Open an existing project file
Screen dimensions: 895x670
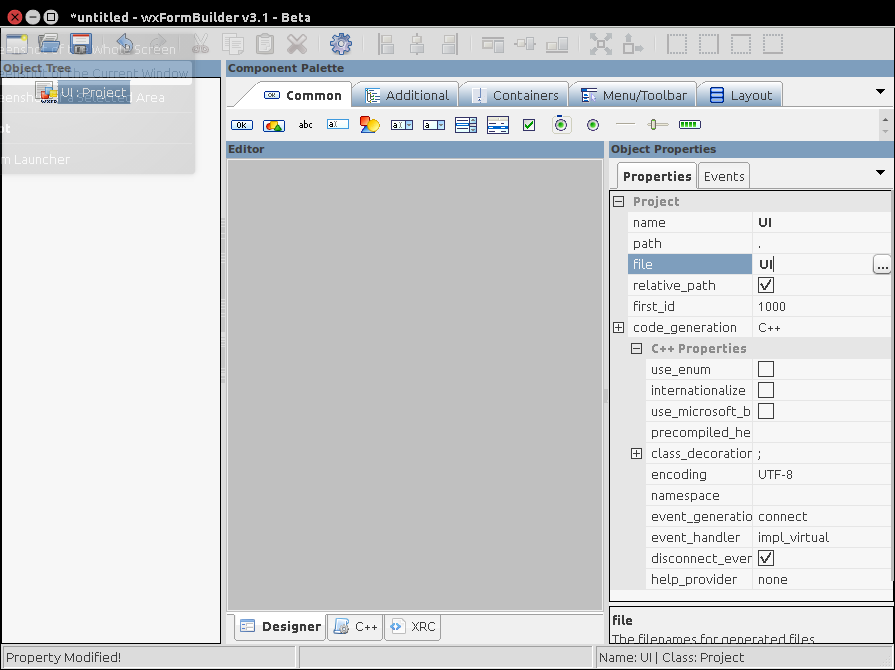pyautogui.click(x=49, y=44)
